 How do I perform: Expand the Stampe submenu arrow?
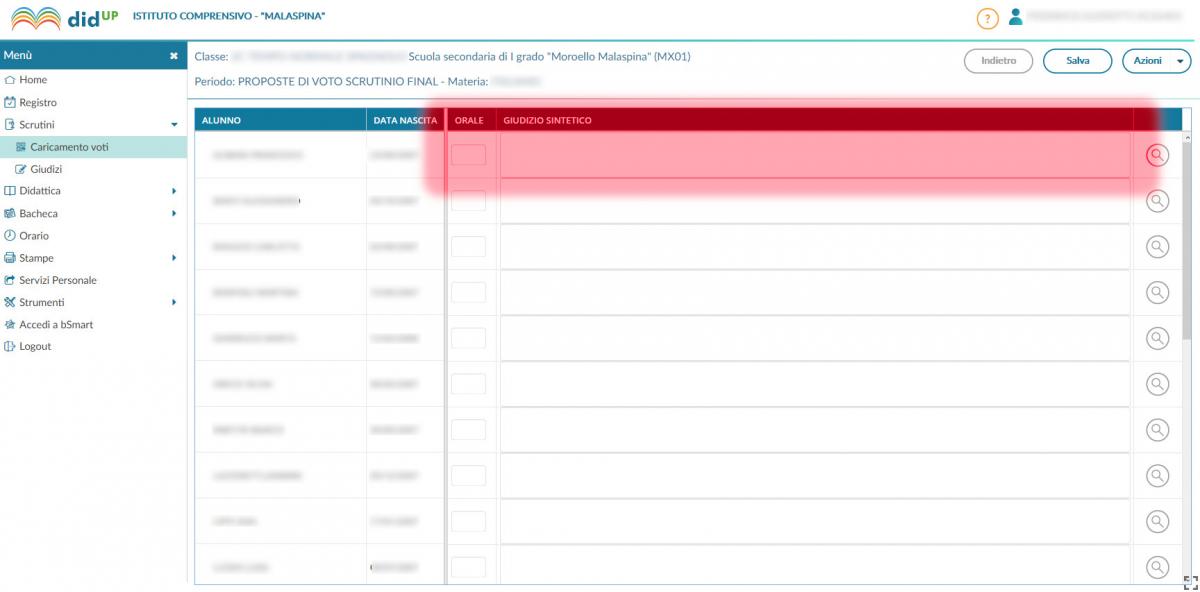(174, 258)
